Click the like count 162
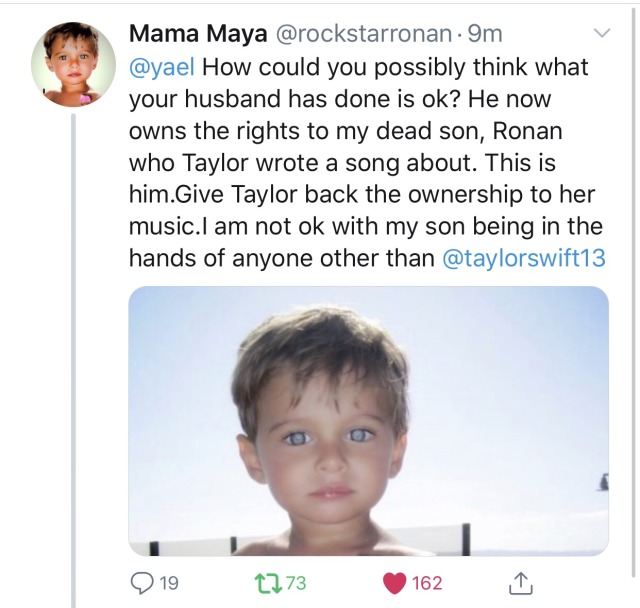 428,582
